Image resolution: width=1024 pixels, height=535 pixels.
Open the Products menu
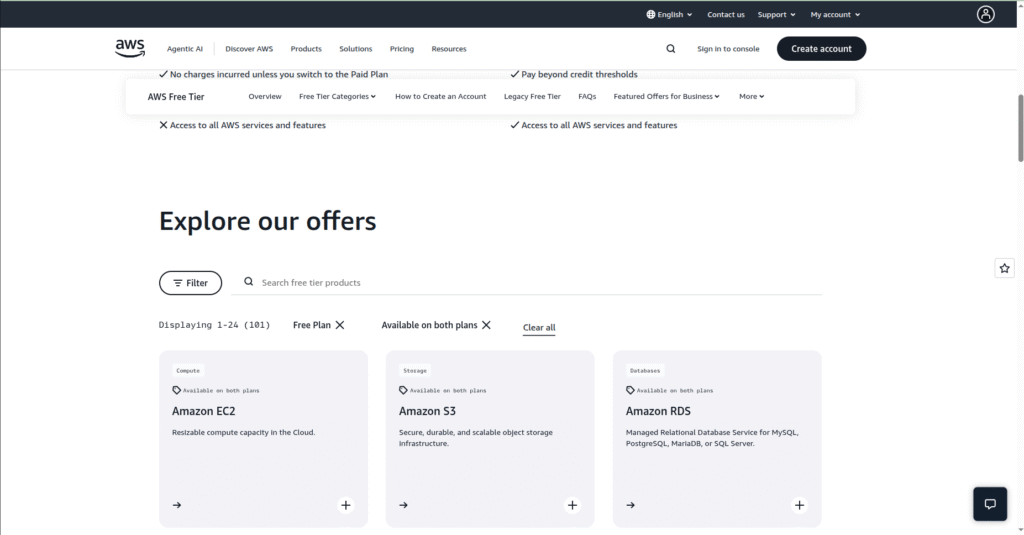coord(306,48)
